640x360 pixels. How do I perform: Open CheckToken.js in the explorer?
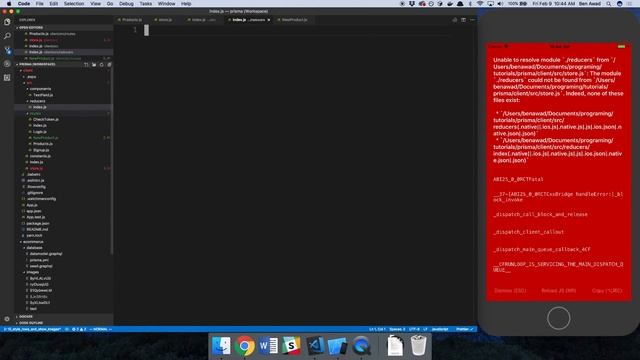tap(46, 120)
